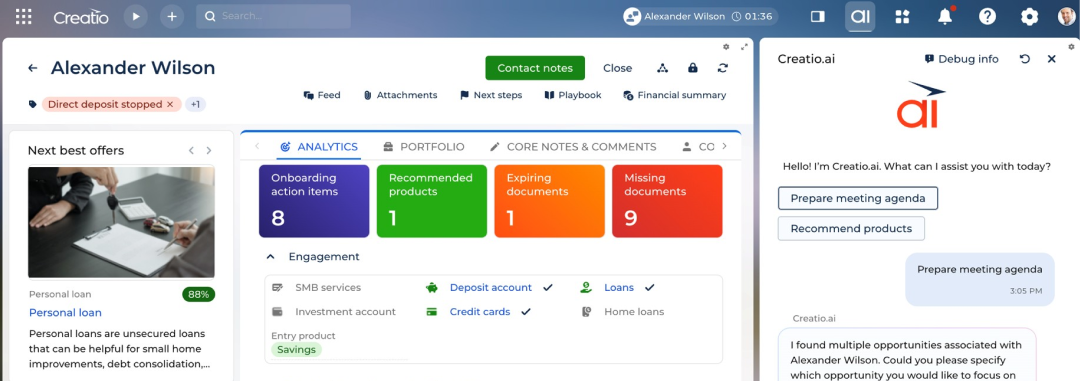Open Attachments
This screenshot has width=1080, height=381.
coord(400,95)
